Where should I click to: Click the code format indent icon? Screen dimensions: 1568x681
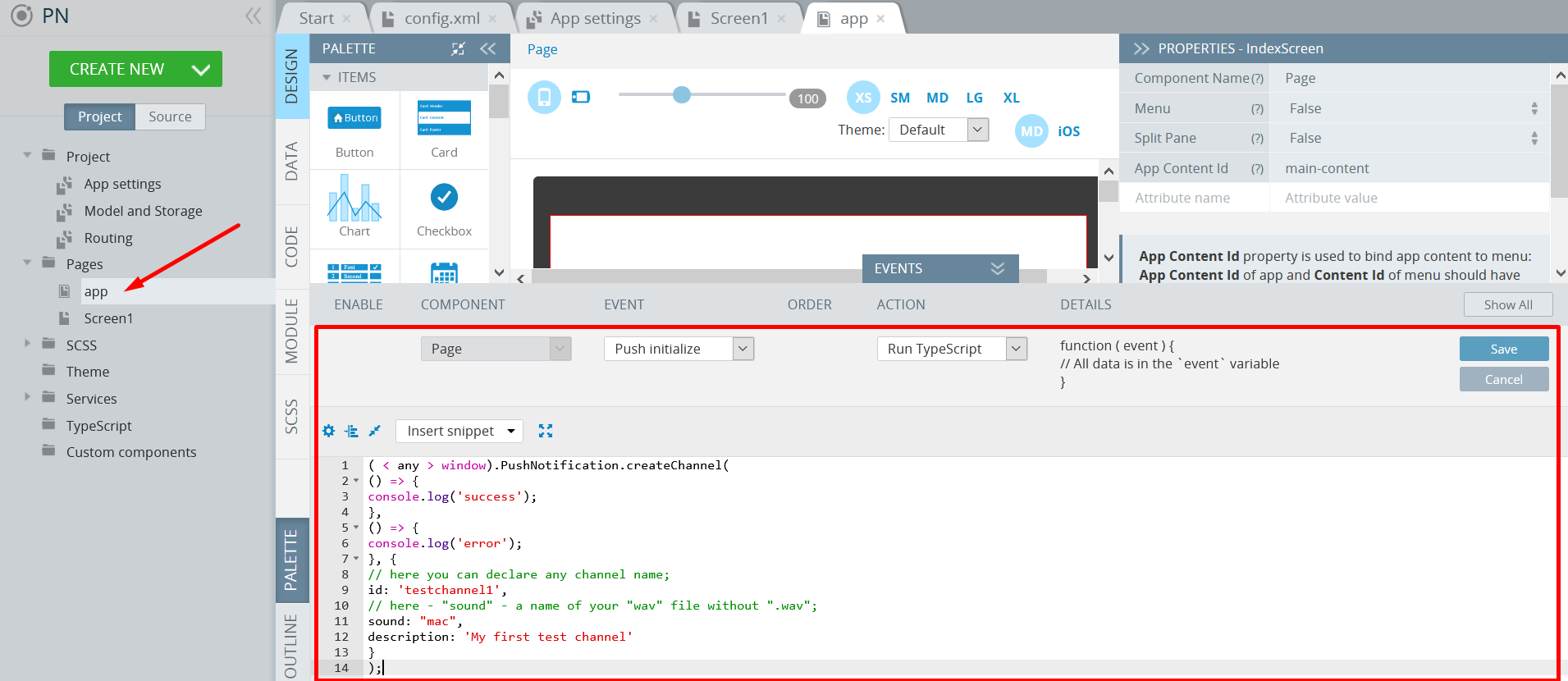tap(351, 431)
